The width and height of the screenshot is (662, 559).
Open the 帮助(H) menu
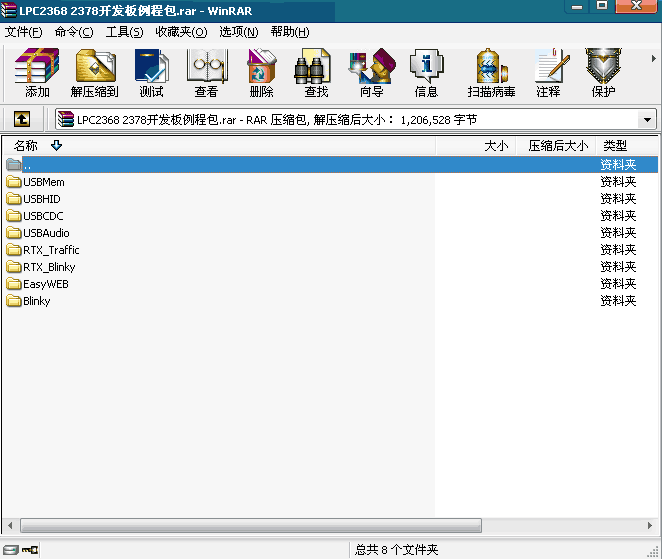tap(290, 32)
